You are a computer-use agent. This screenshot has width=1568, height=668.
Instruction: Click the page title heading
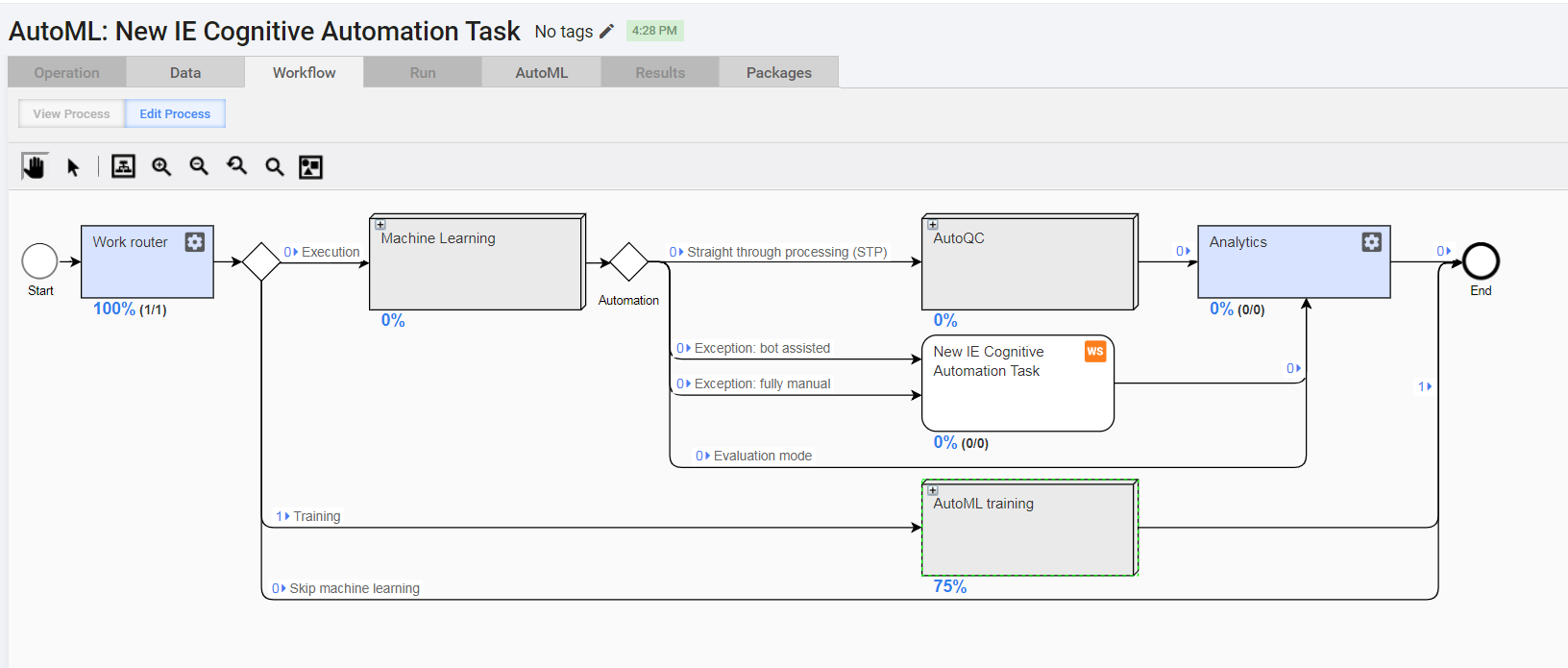pyautogui.click(x=264, y=31)
